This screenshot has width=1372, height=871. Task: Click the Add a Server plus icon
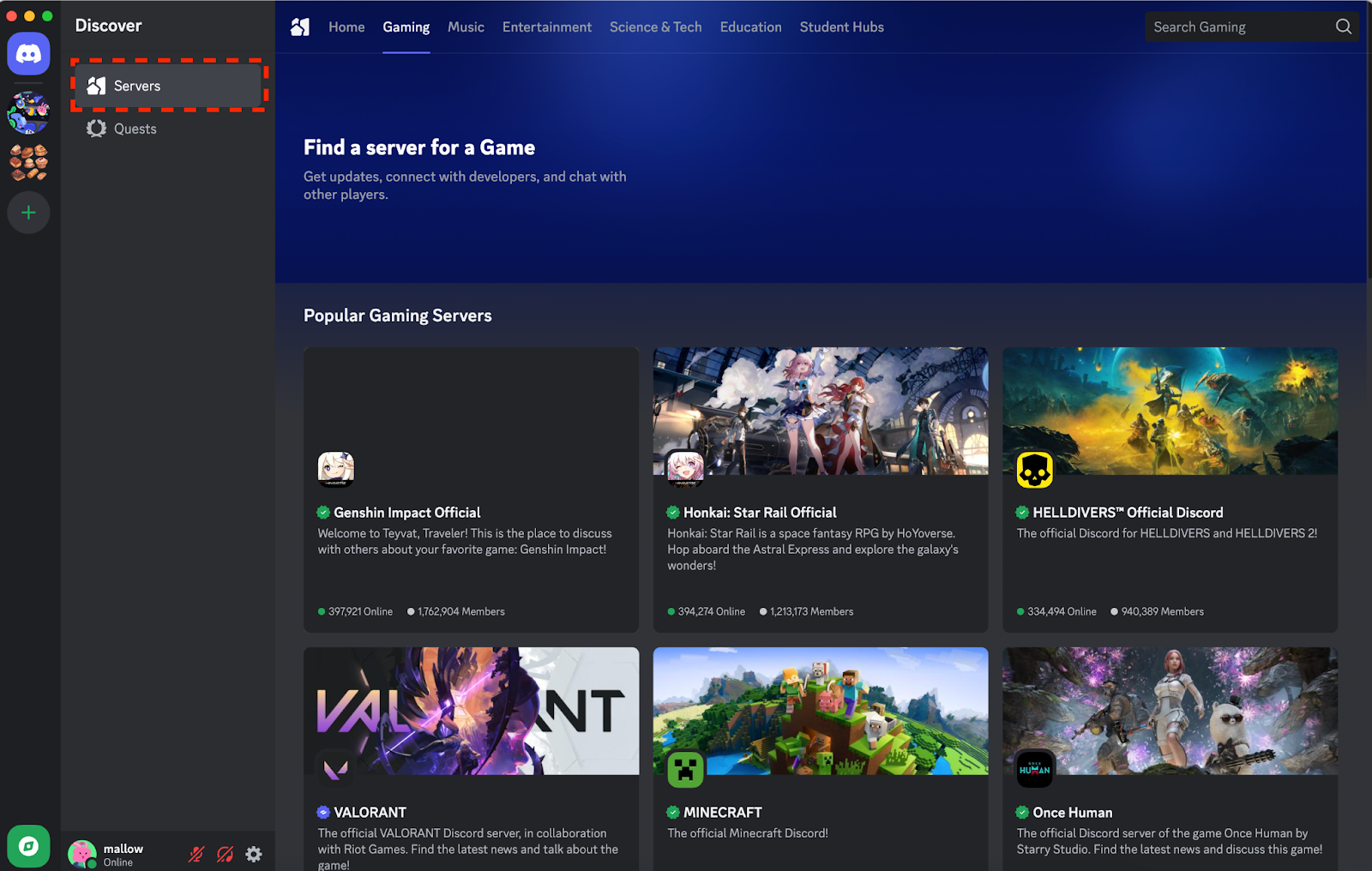pyautogui.click(x=28, y=213)
